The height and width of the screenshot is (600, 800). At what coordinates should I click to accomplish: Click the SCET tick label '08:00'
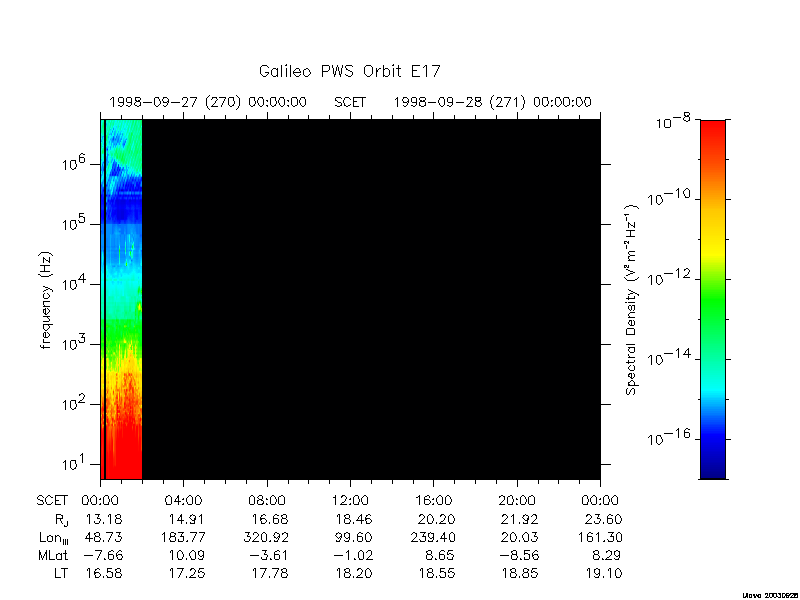click(267, 501)
